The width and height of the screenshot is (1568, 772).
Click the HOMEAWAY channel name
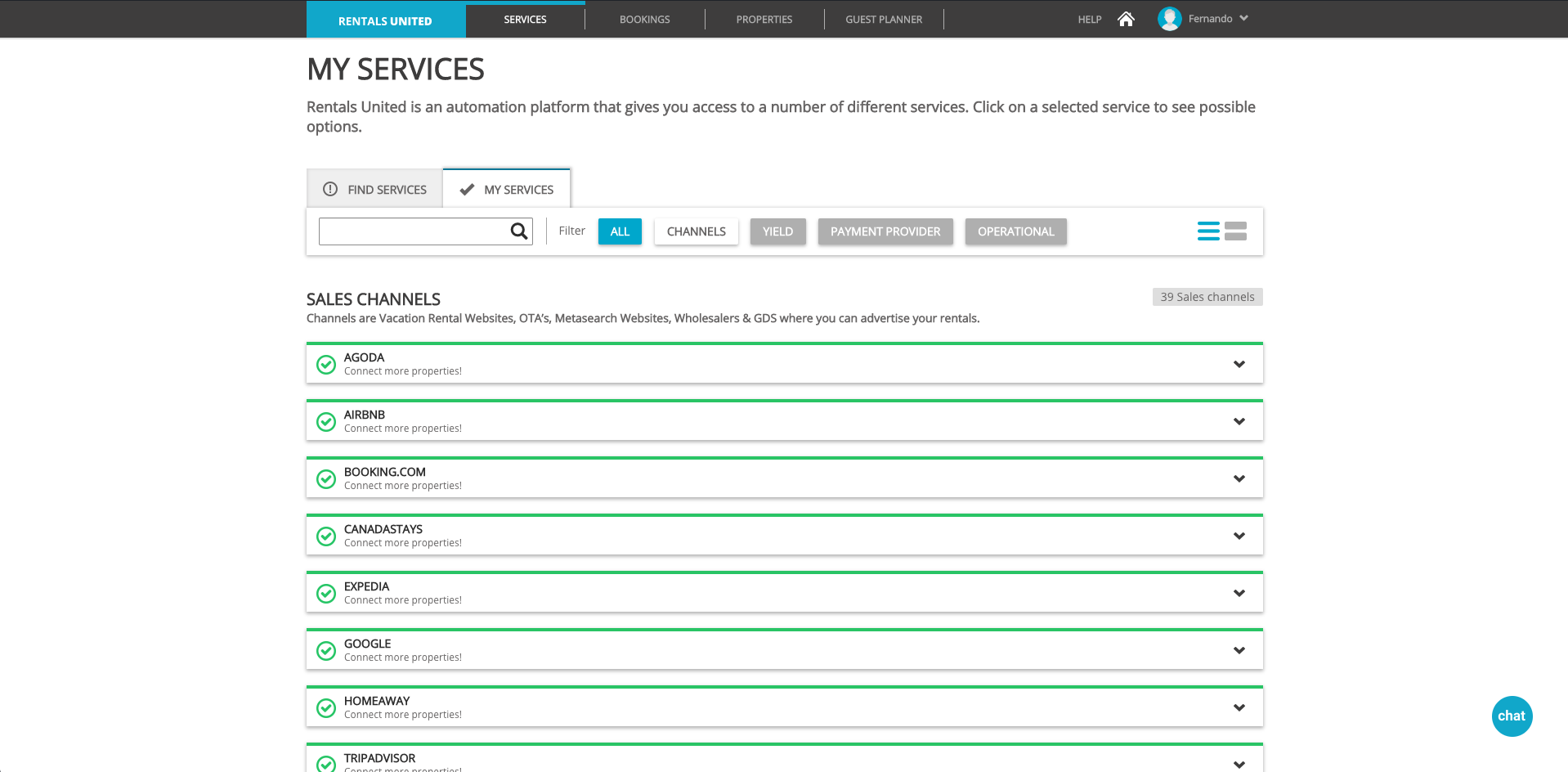[377, 701]
